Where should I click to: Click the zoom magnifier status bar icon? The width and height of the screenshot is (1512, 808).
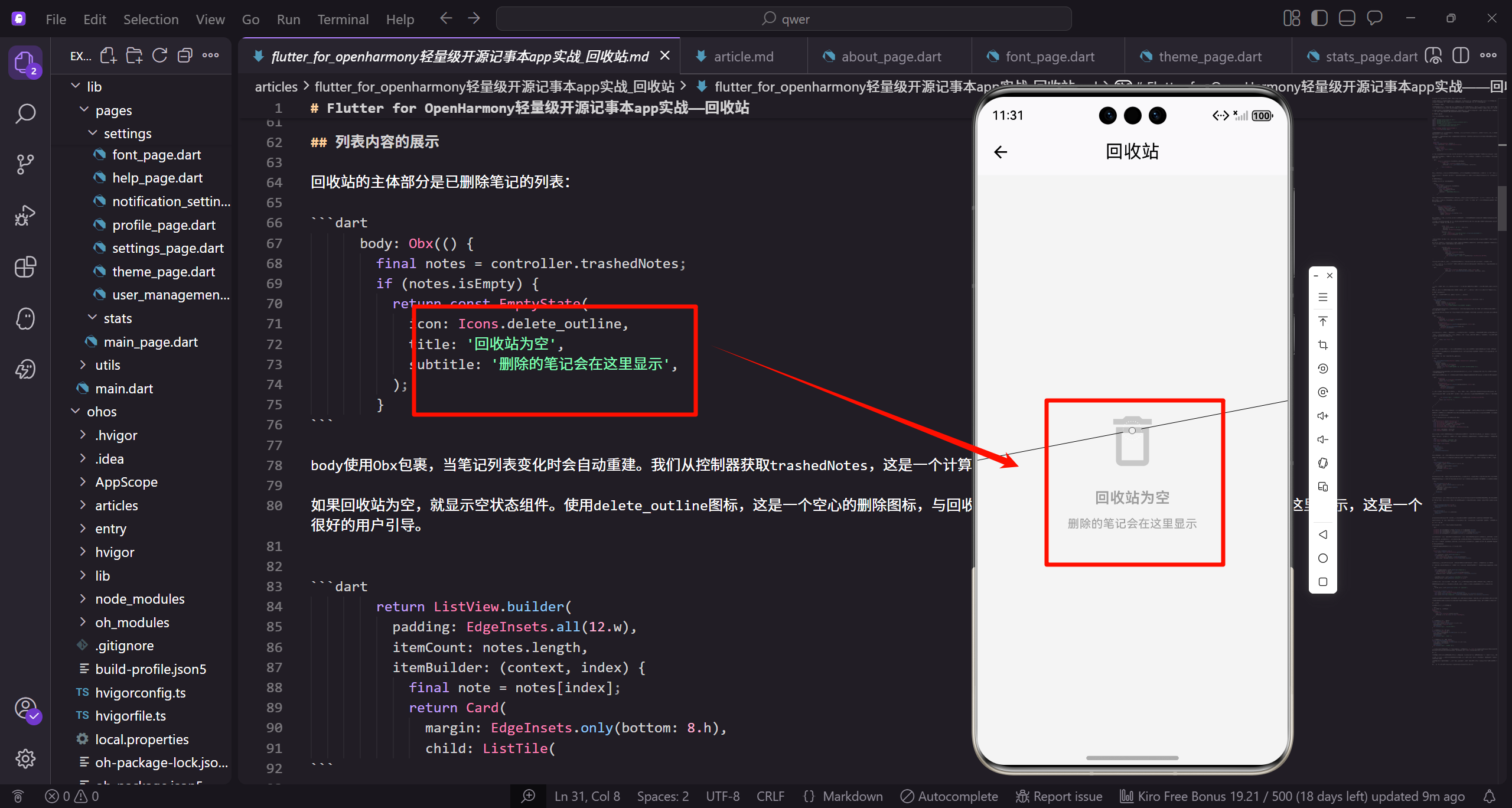tap(528, 796)
